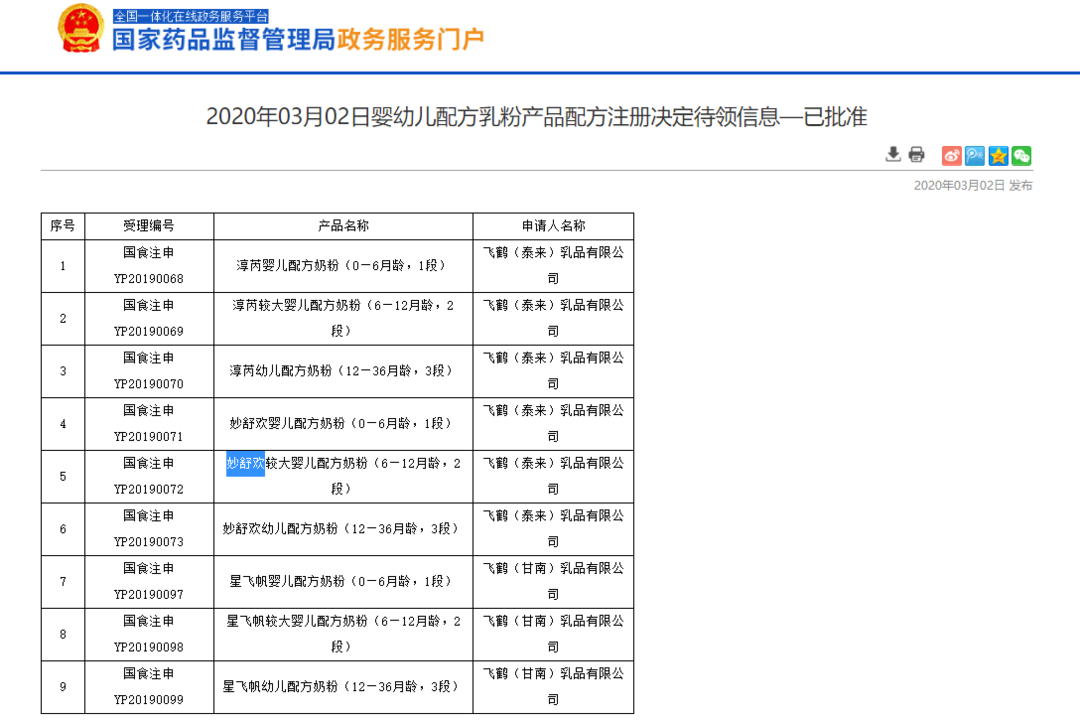The height and width of the screenshot is (720, 1080).
Task: Click product 星飞帆婴儿配方奶粉 0-6月龄 1段
Action: pos(343,582)
